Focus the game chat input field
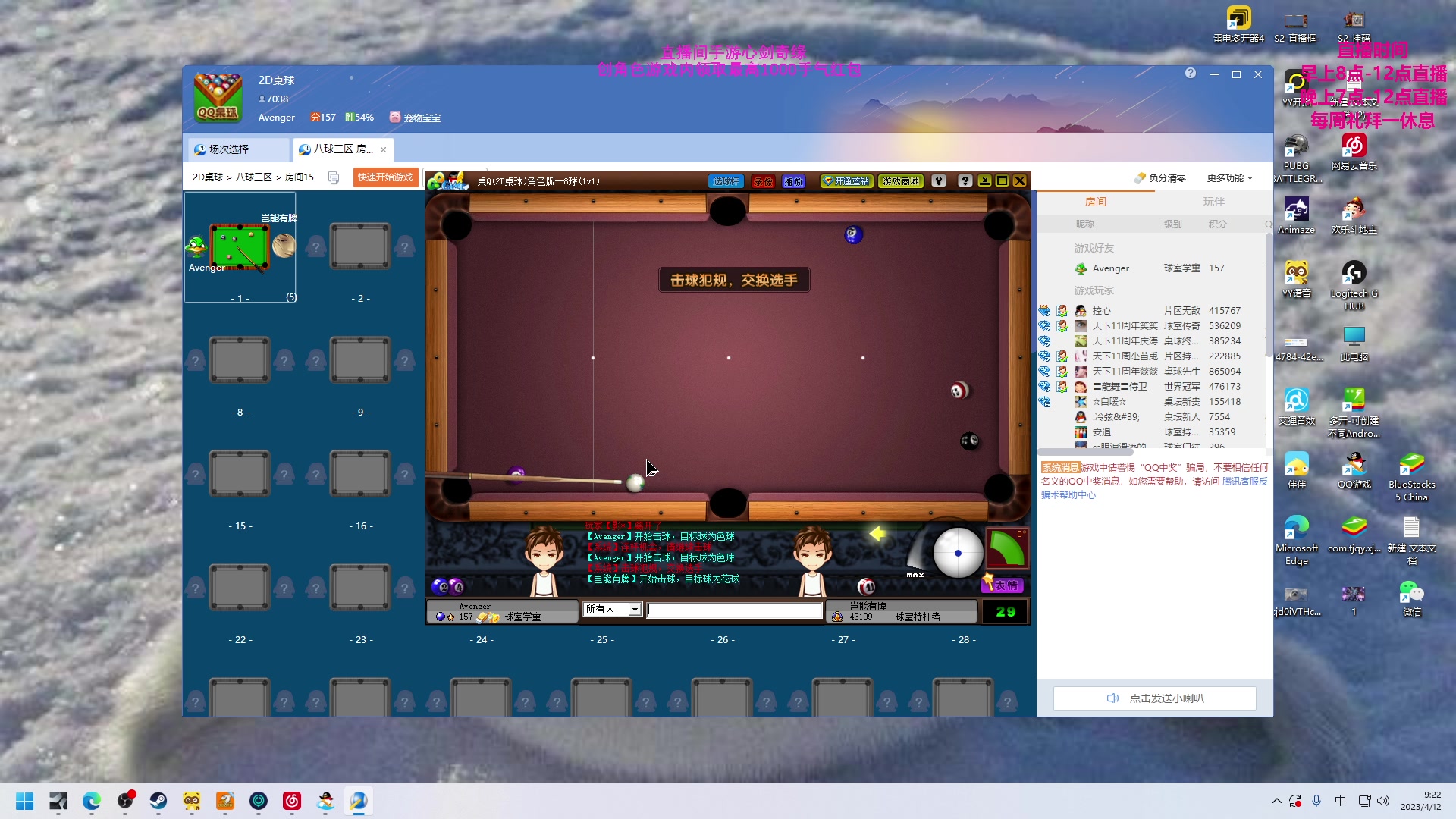This screenshot has width=1456, height=819. [734, 610]
